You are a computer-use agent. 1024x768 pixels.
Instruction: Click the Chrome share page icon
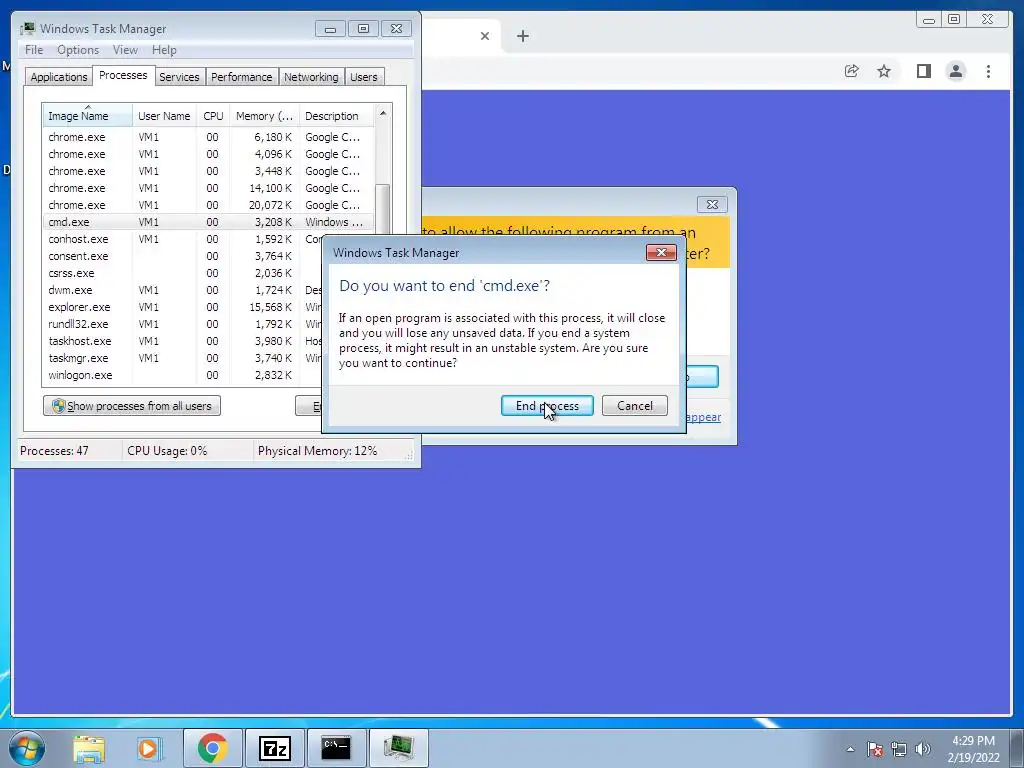[x=852, y=71]
